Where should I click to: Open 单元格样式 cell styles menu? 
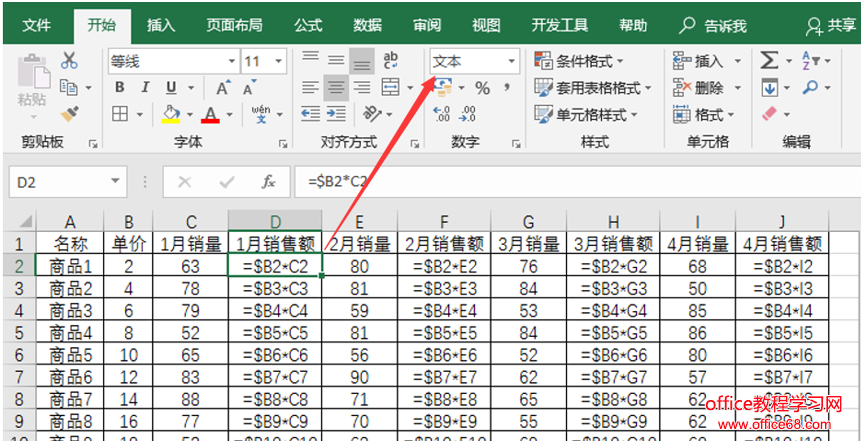click(x=586, y=114)
